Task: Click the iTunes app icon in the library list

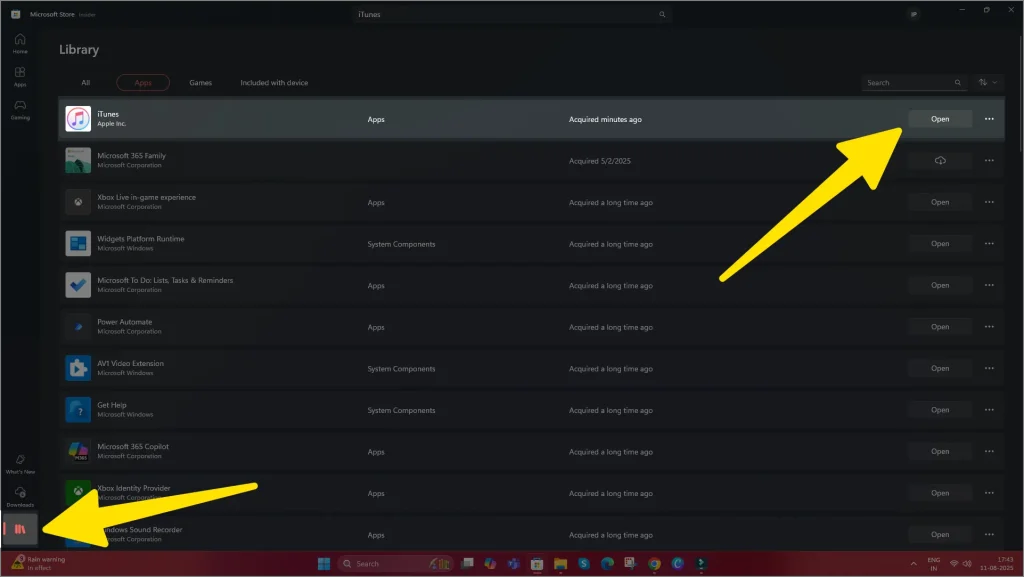Action: [x=77, y=118]
